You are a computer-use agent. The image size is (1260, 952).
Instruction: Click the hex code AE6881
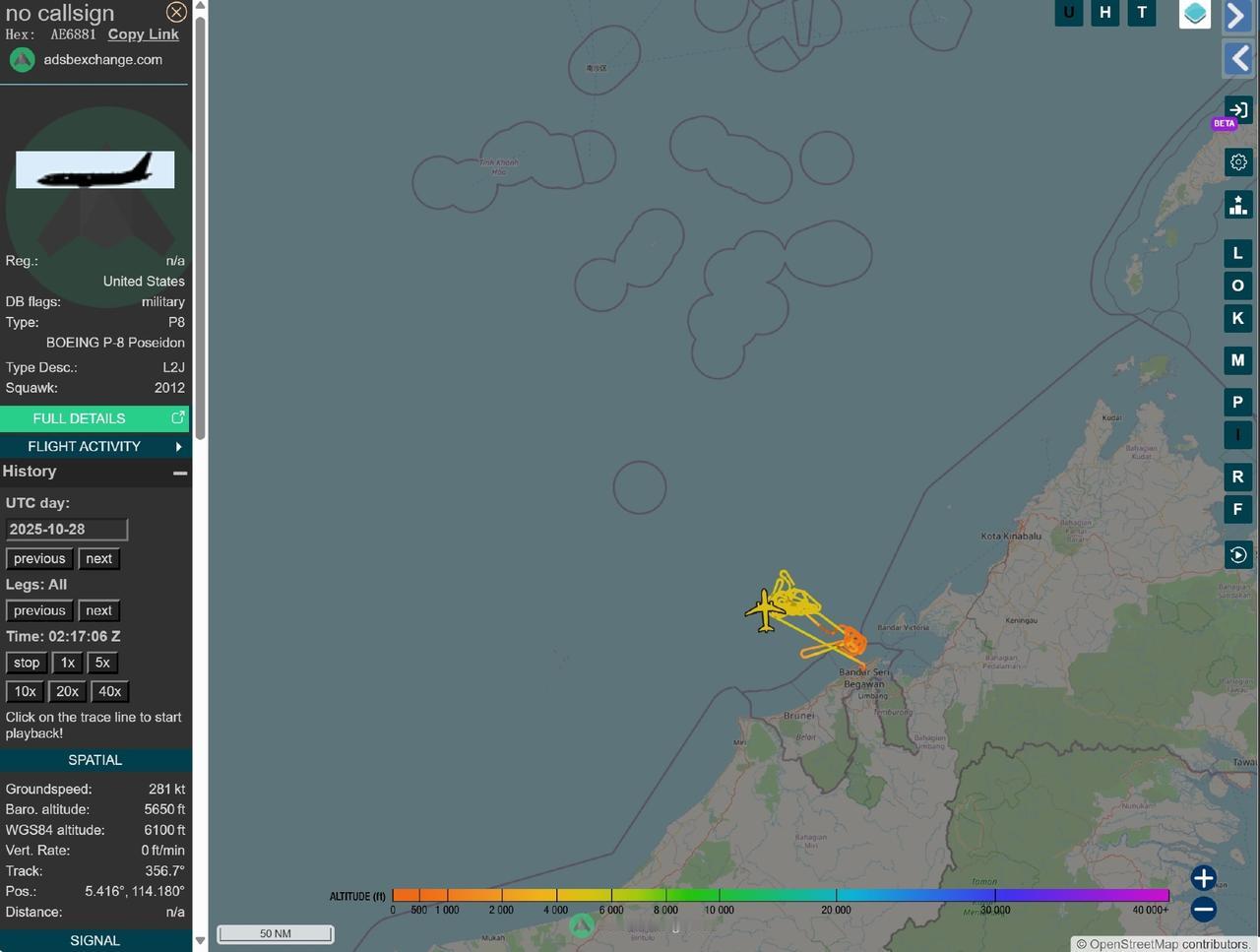(73, 34)
